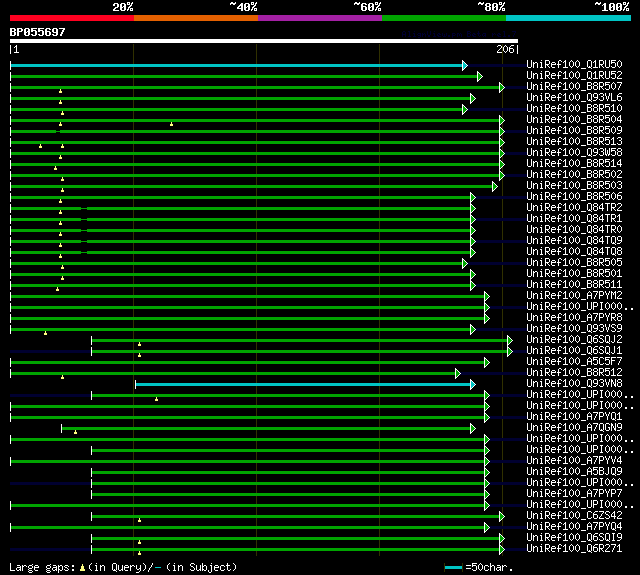Select the UniRef100_A5C5F7 label
Image resolution: width=640 pixels, height=575 pixels.
click(574, 362)
